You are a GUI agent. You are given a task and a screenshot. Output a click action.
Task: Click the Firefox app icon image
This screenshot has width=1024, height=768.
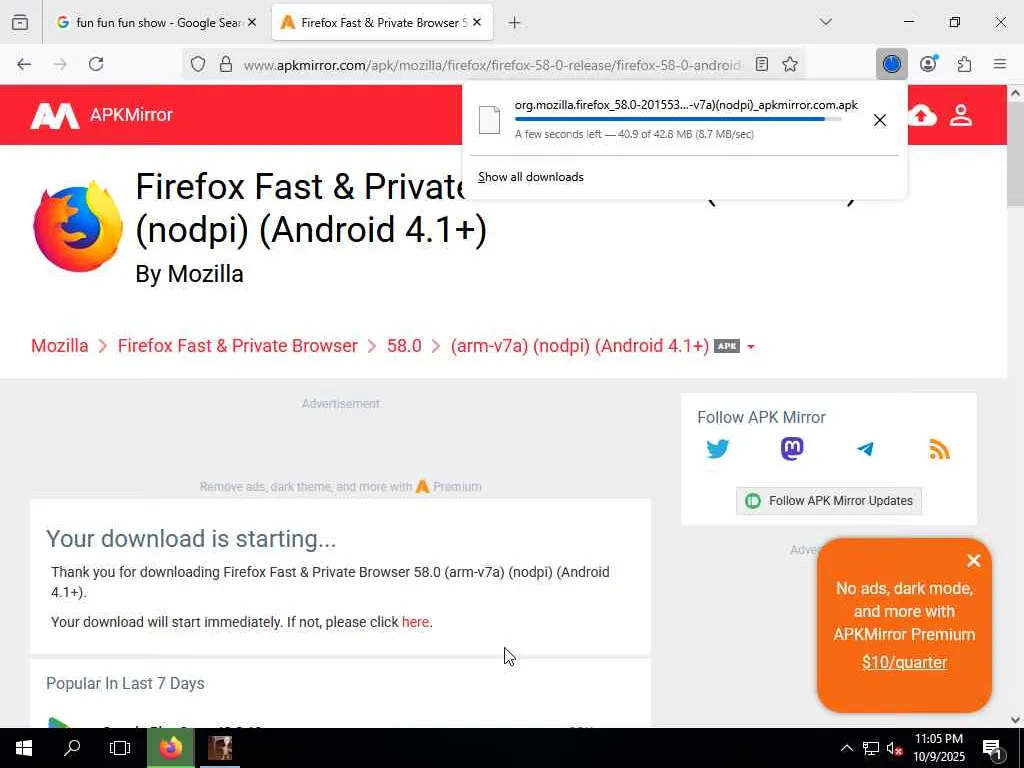pyautogui.click(x=78, y=226)
